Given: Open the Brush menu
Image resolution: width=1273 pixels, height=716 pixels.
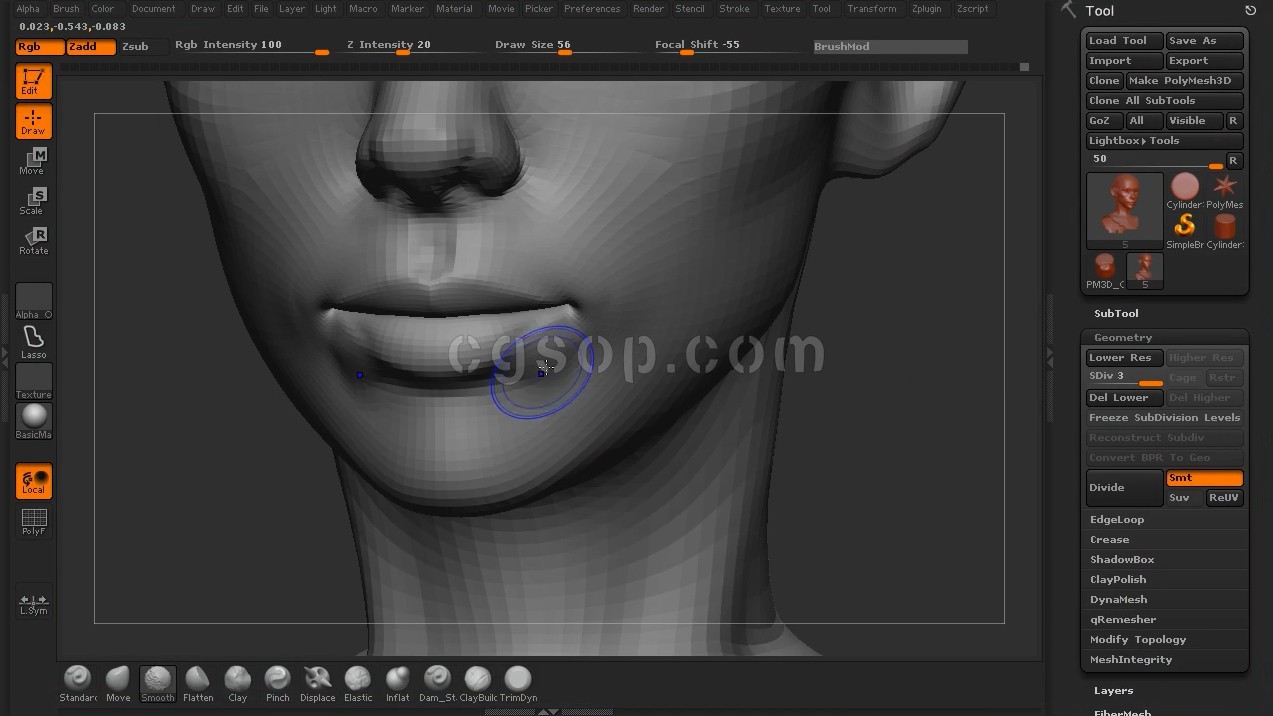Looking at the screenshot, I should (x=66, y=9).
